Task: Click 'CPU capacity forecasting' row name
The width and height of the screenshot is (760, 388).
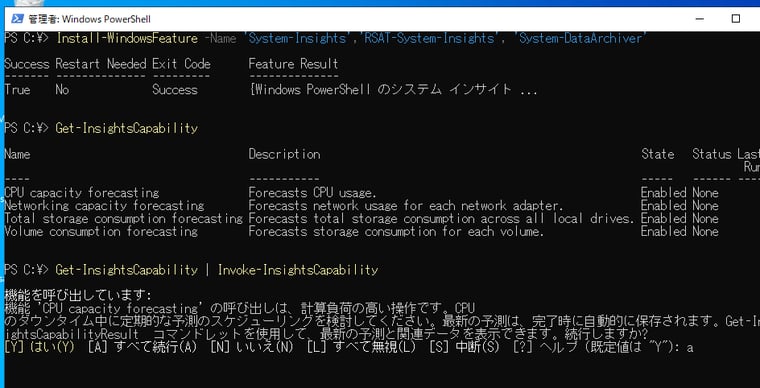Action: coord(81,193)
